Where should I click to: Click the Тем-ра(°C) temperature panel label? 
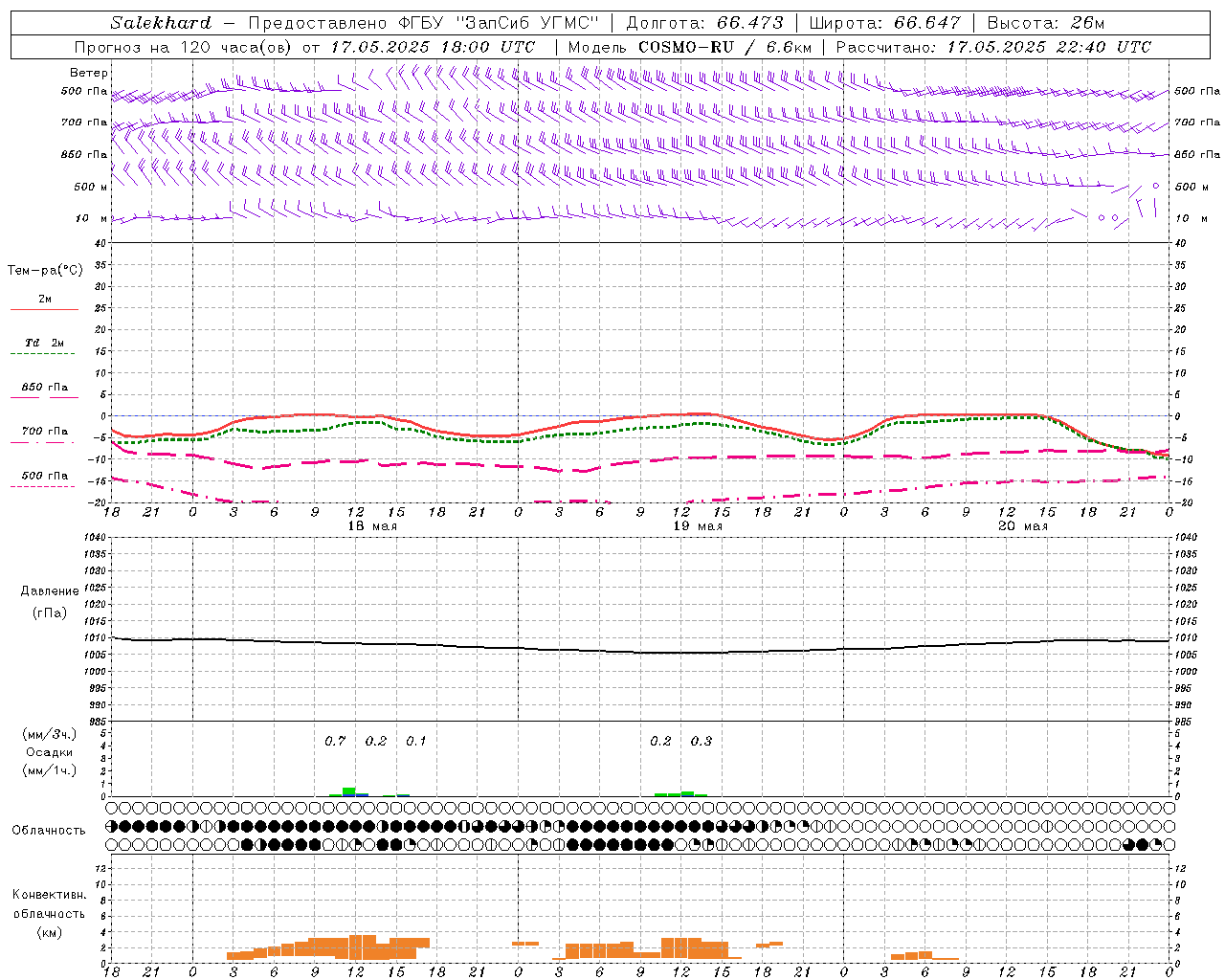click(x=45, y=271)
